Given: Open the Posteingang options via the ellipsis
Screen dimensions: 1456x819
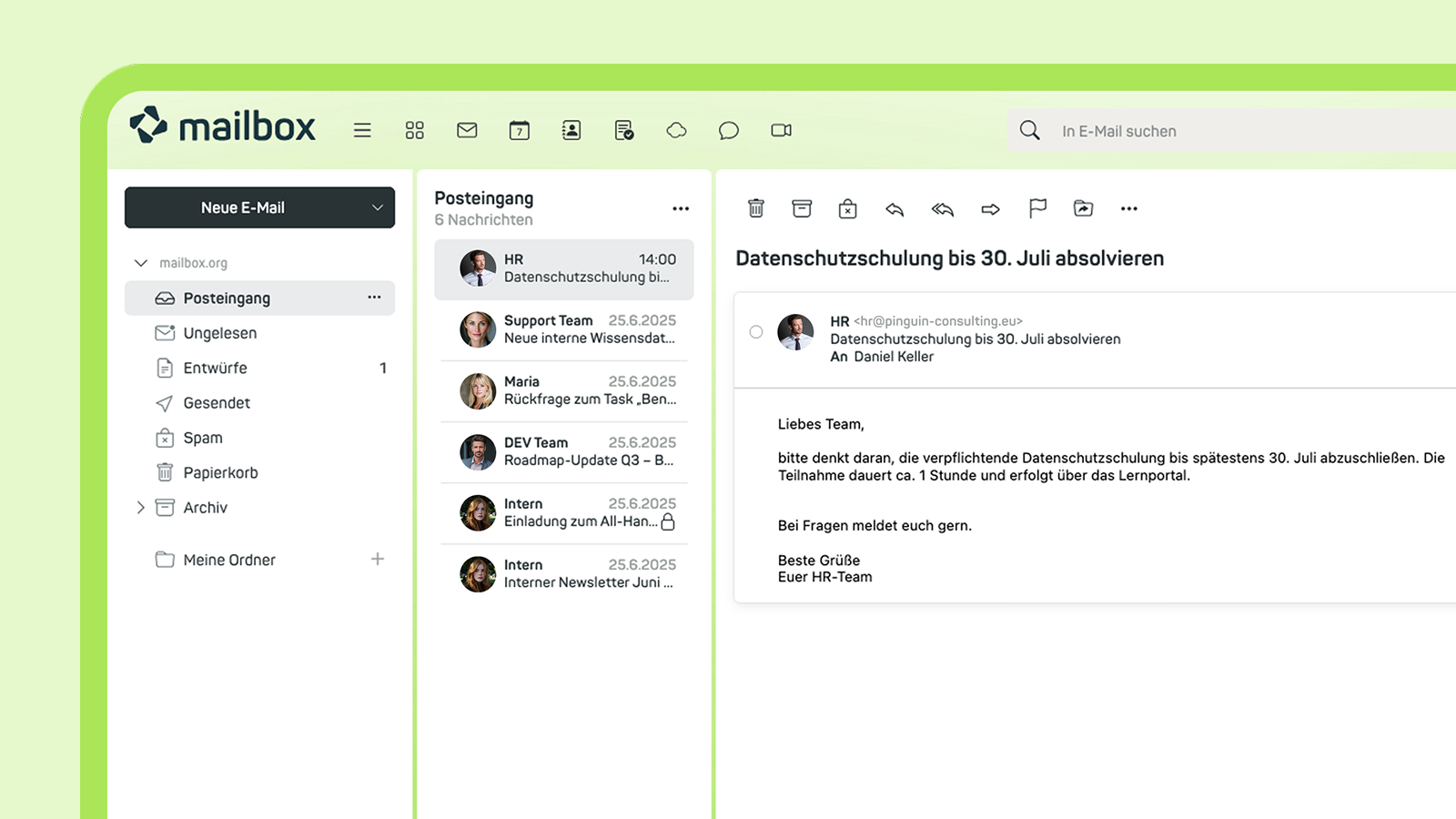Looking at the screenshot, I should coord(374,298).
